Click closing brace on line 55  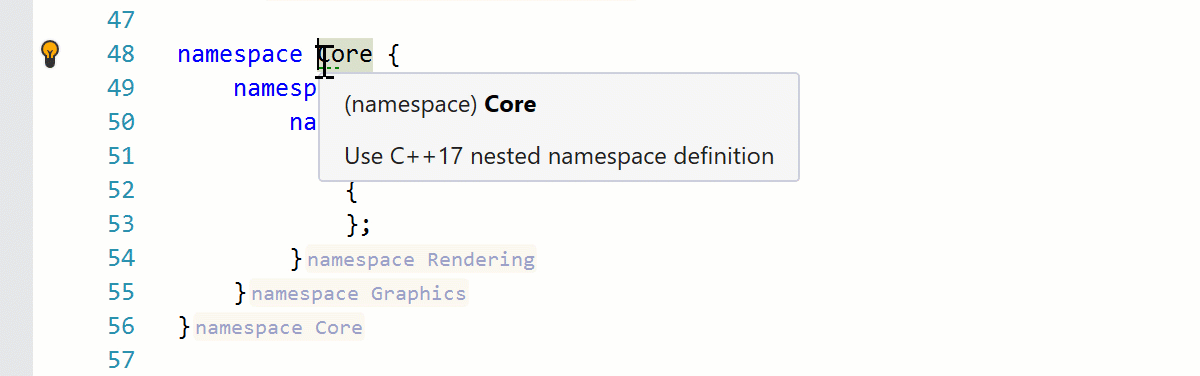240,294
